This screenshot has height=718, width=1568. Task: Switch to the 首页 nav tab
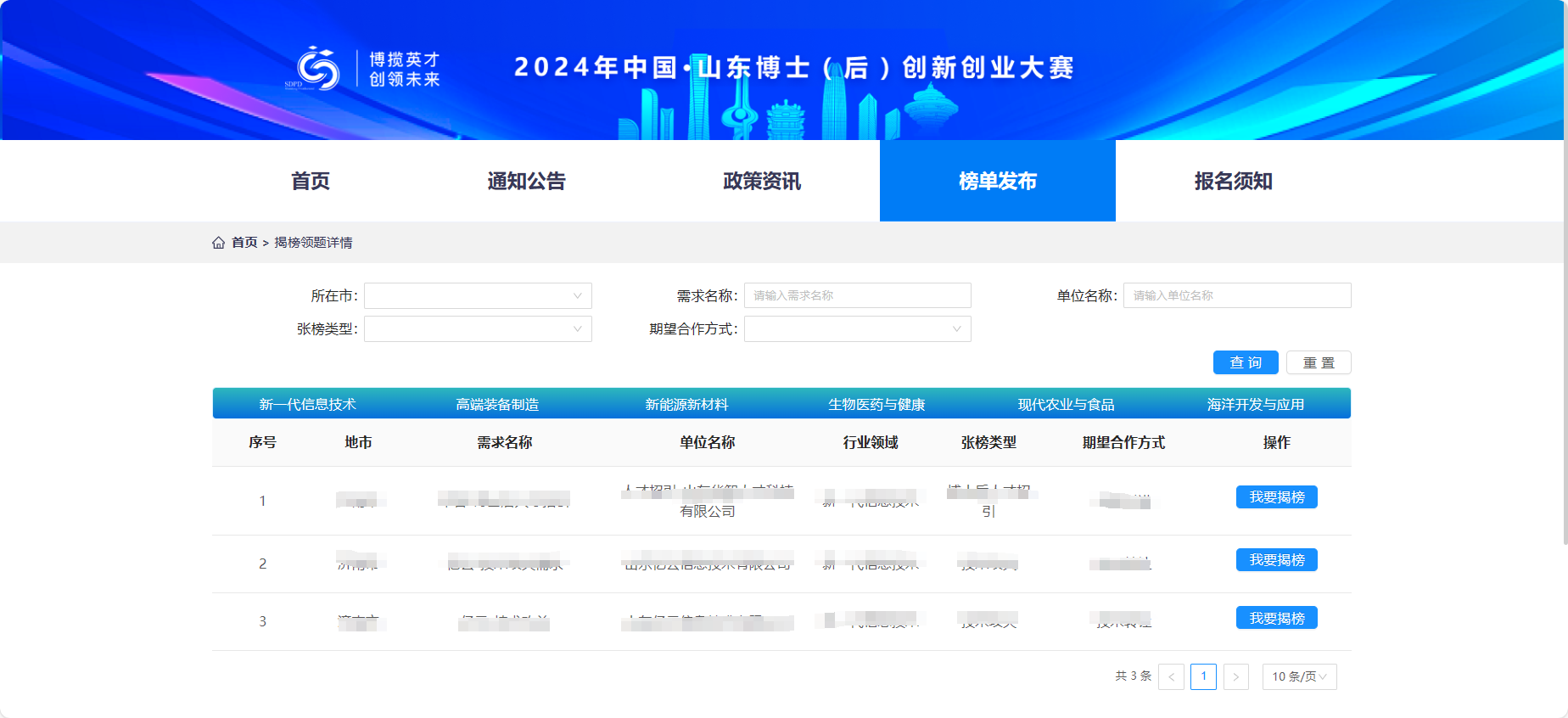tap(311, 181)
